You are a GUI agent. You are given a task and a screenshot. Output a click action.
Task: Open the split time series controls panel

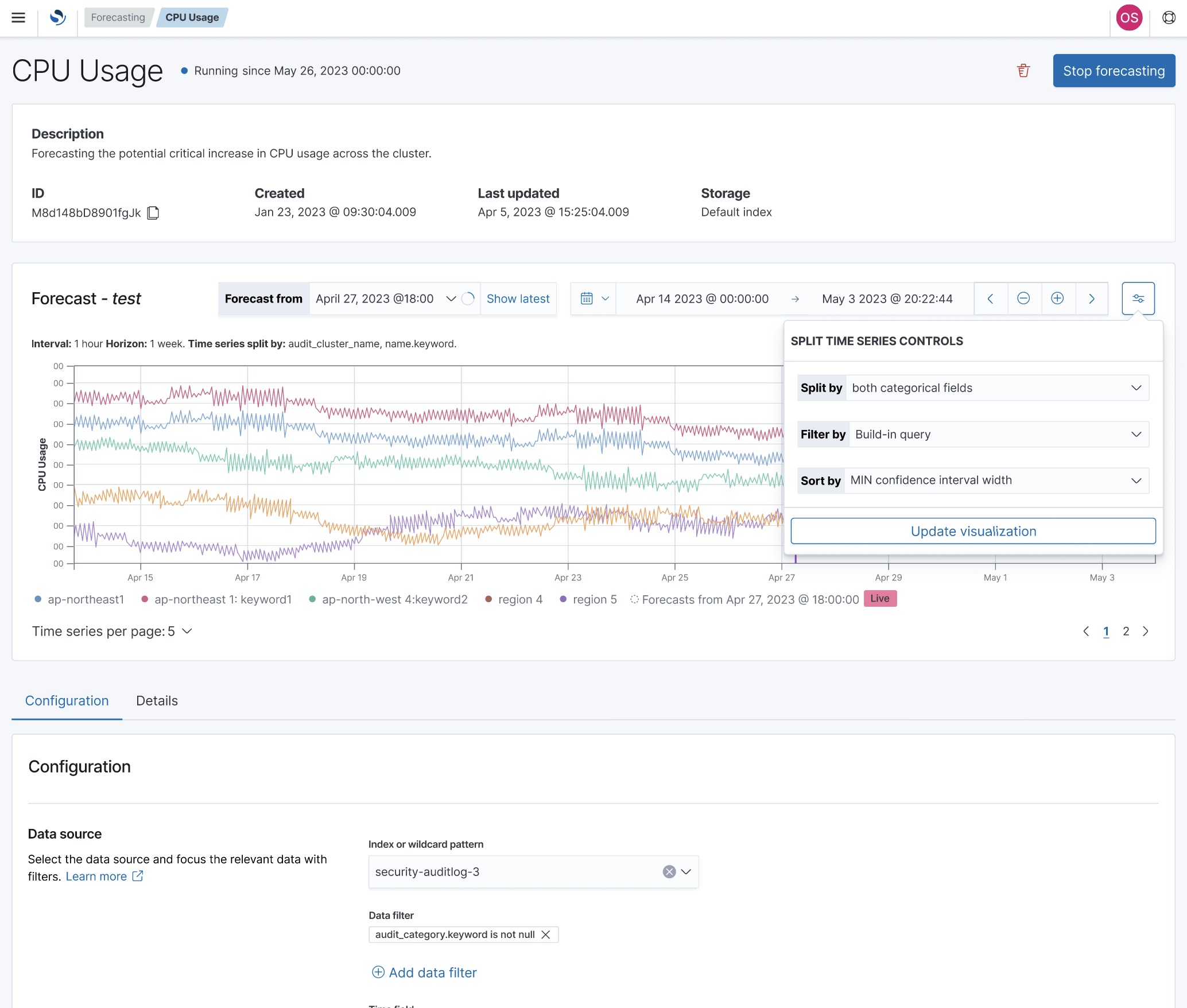coord(1138,298)
